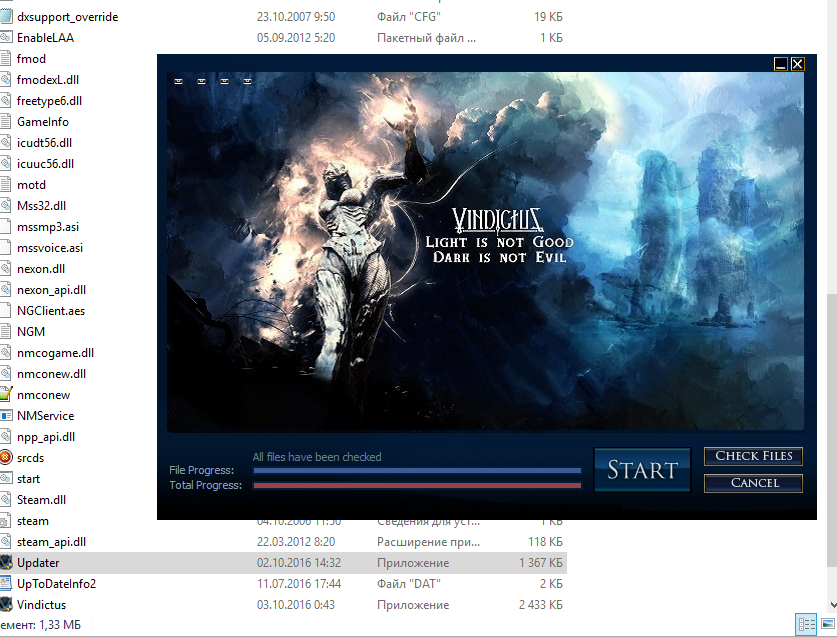This screenshot has width=837, height=638.
Task: Click the 'Расширение при...' type cell
Action: coord(428,541)
